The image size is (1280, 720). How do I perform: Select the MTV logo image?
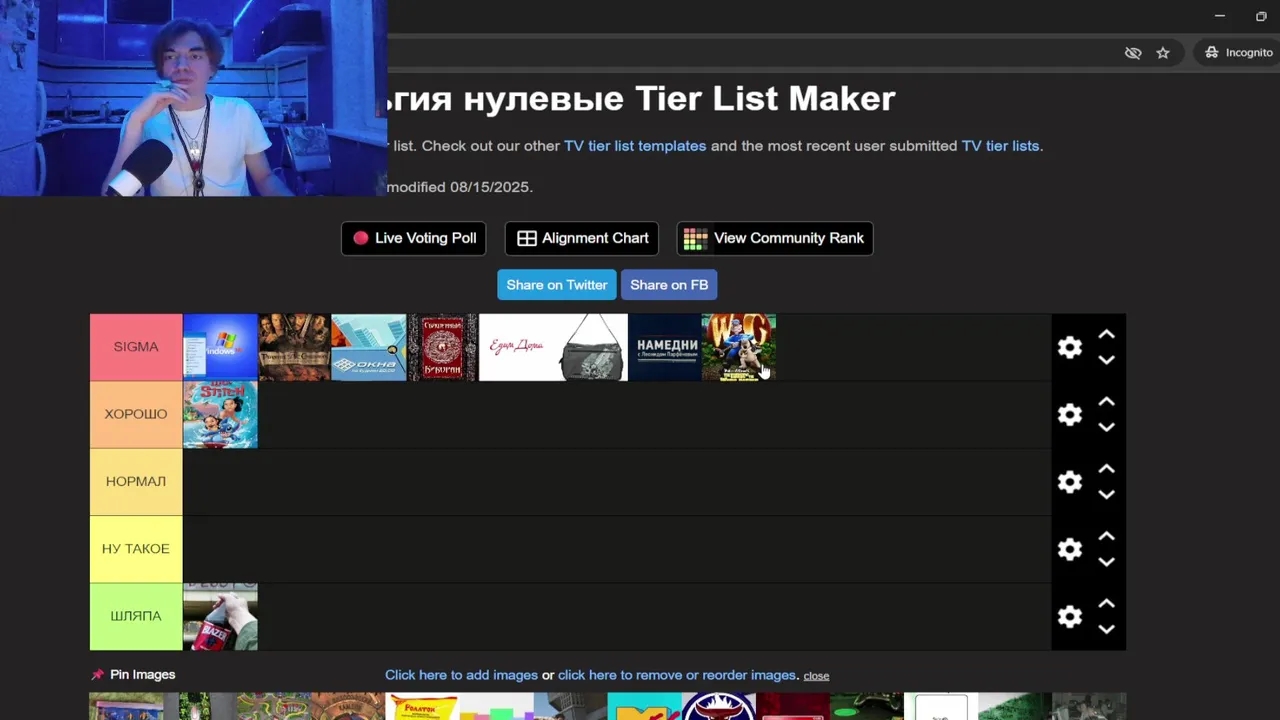[x=644, y=707]
